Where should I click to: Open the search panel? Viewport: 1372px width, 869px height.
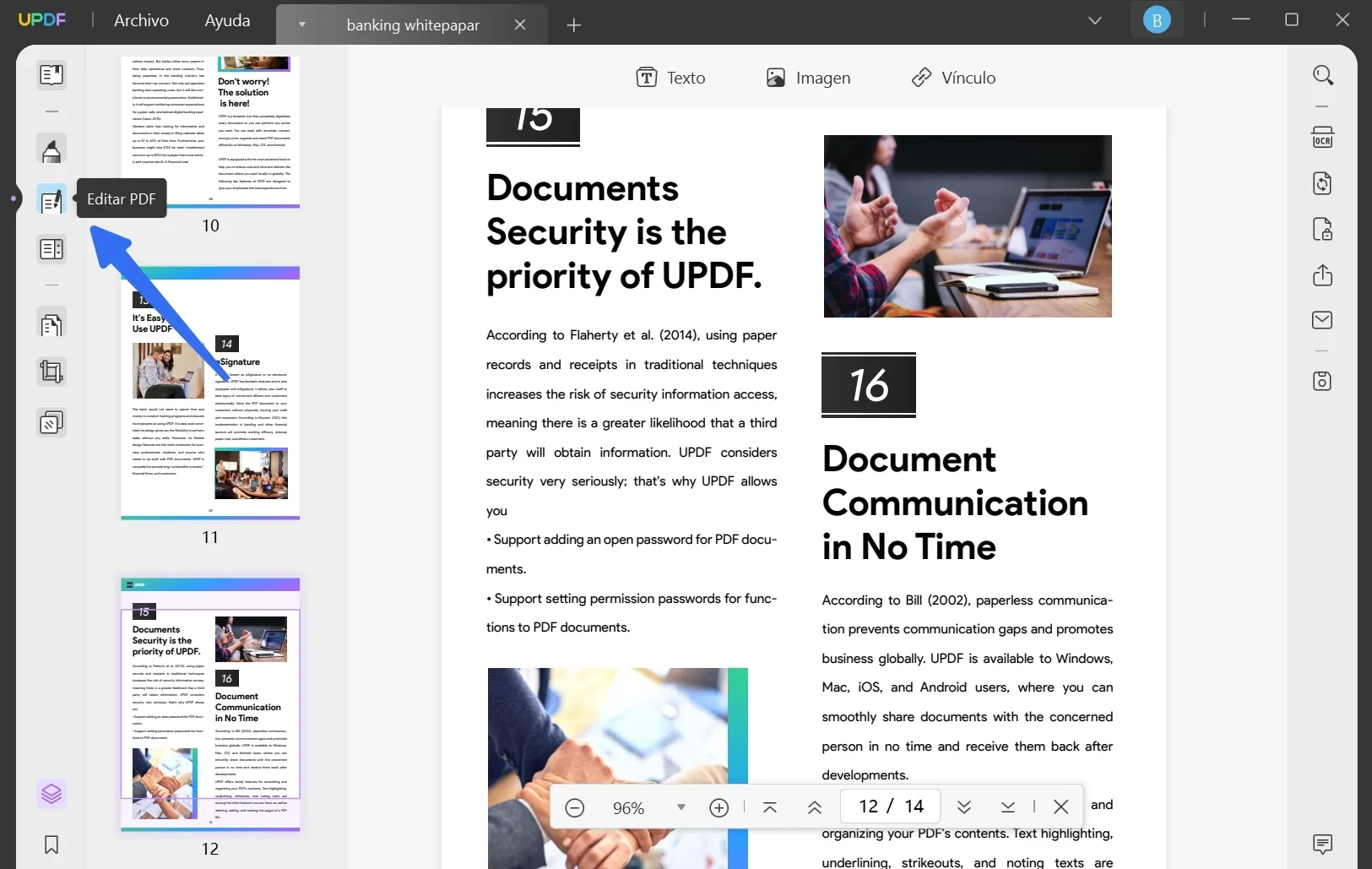pos(1323,75)
